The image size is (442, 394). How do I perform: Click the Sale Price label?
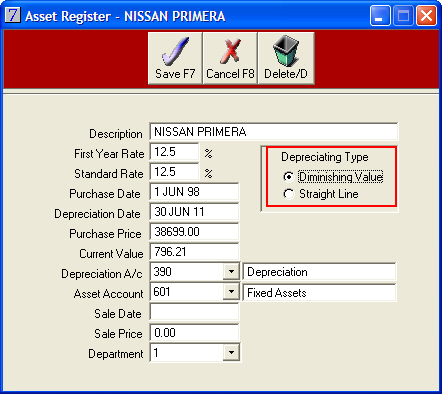pos(118,334)
